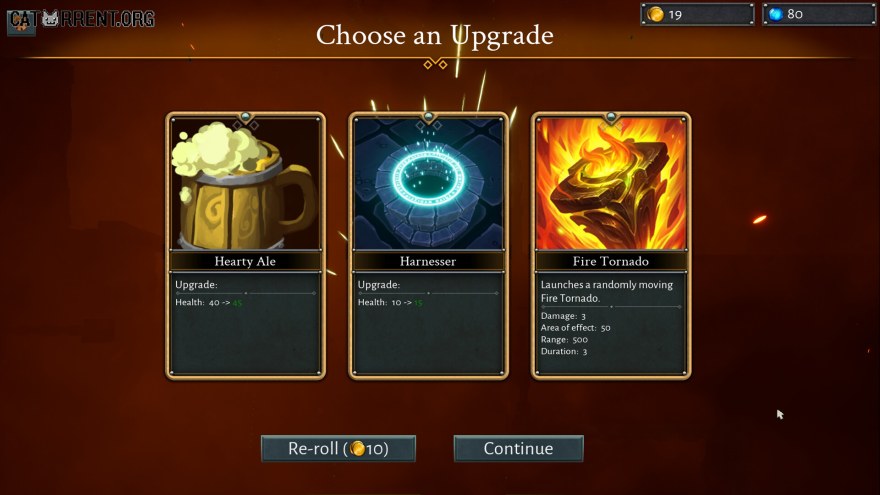Viewport: 880px width, 495px height.
Task: Re-roll the upgrades for 10 coins
Action: click(338, 448)
